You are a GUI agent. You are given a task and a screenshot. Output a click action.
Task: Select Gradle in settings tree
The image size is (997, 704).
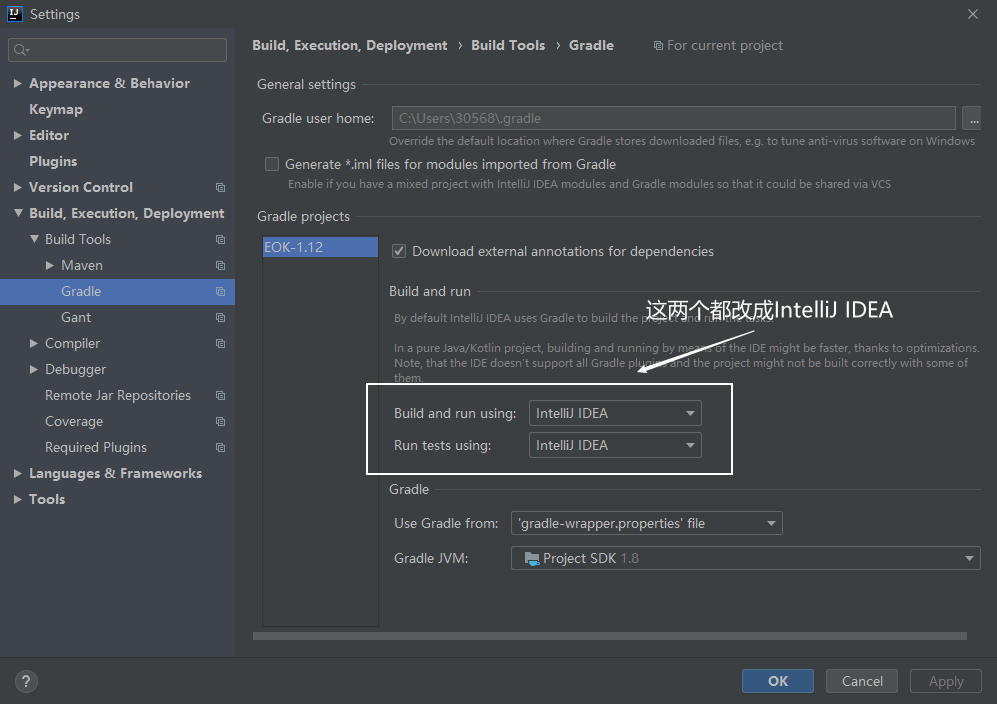click(118, 292)
